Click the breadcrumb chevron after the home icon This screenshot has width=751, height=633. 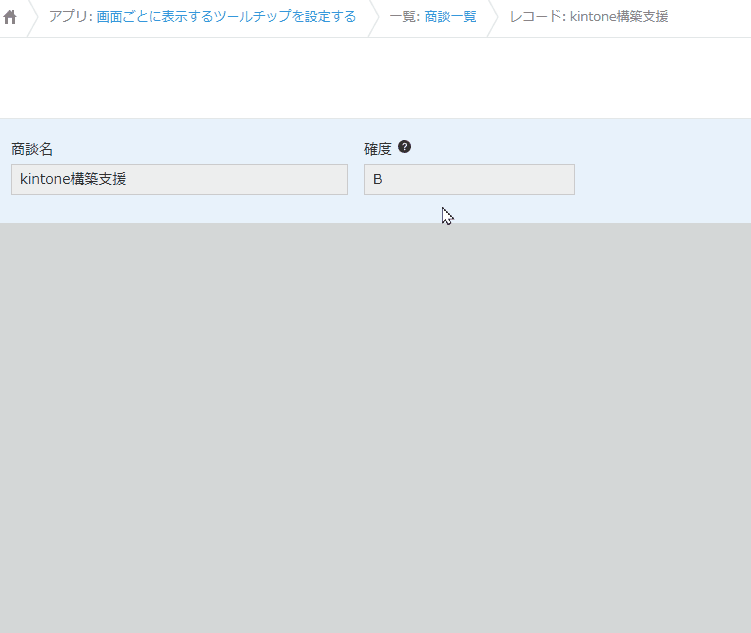point(31,17)
